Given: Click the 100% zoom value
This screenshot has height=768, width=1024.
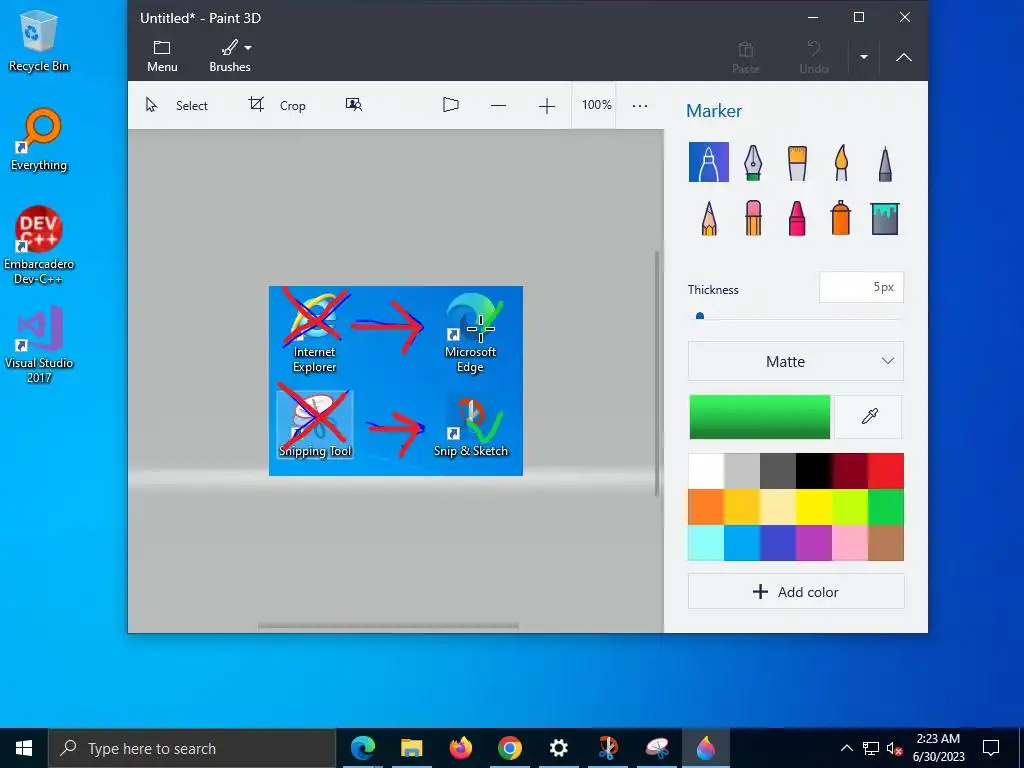Looking at the screenshot, I should (x=596, y=104).
